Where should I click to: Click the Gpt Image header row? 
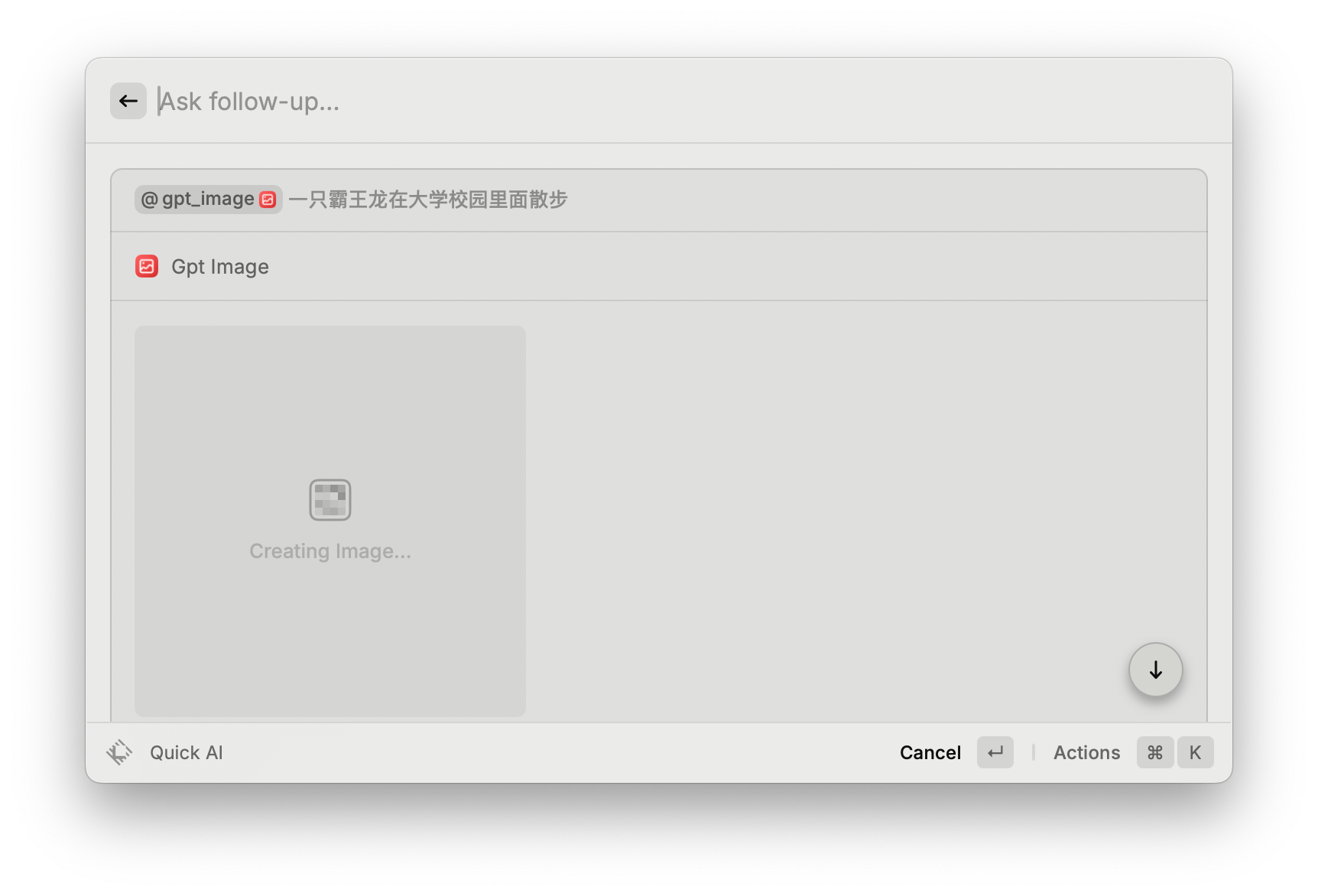[x=219, y=266]
